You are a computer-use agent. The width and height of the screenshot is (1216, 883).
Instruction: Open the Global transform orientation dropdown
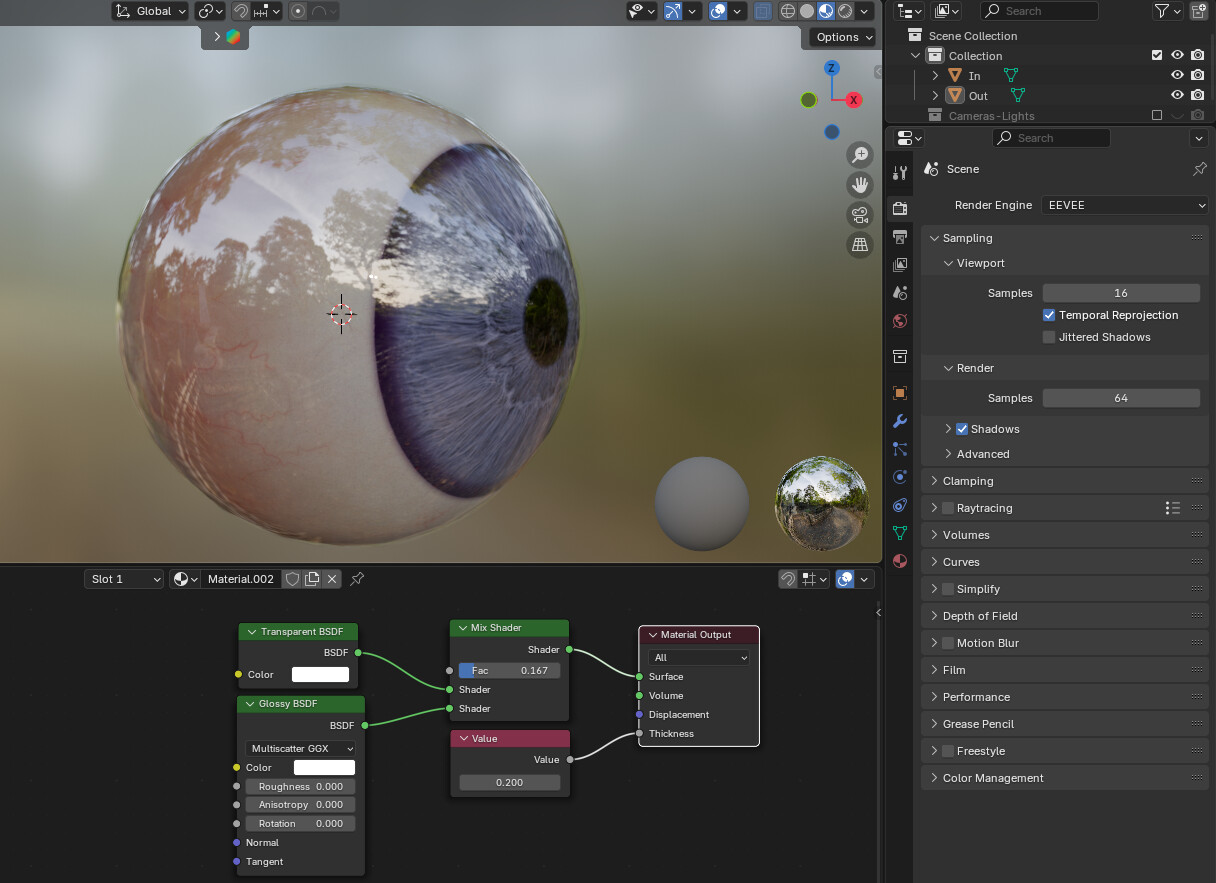tap(150, 11)
